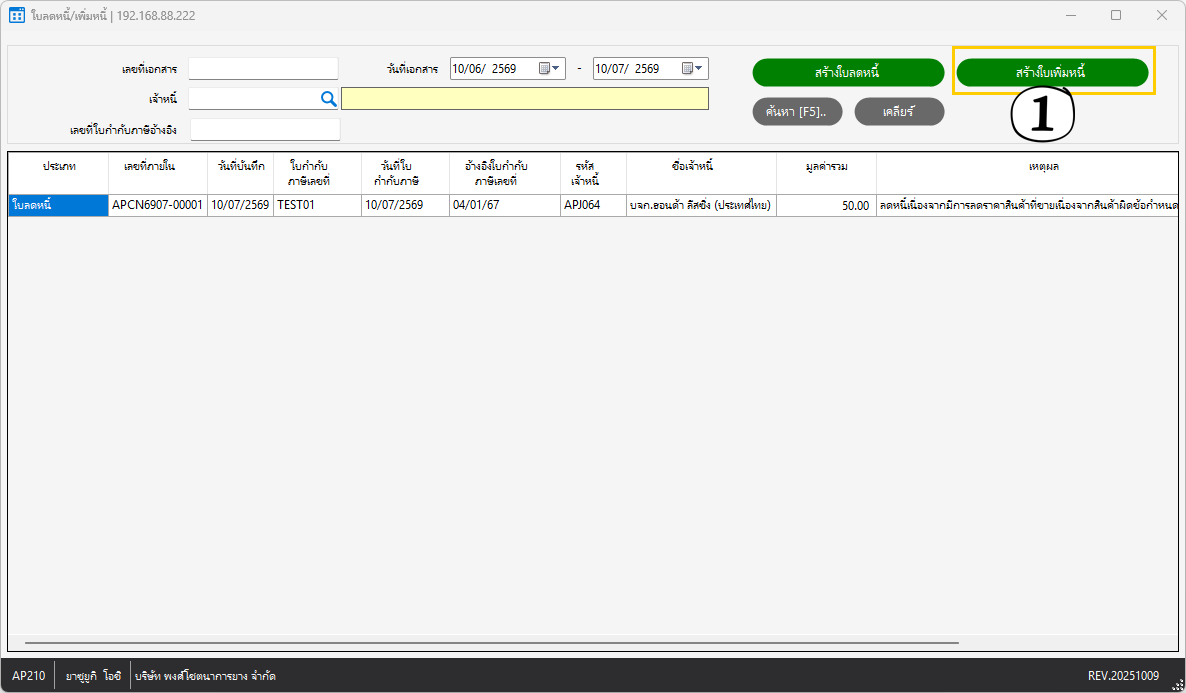Screen dimensions: 1186x693
Task: Click the TEST01 tax invoice cell
Action: (x=318, y=205)
